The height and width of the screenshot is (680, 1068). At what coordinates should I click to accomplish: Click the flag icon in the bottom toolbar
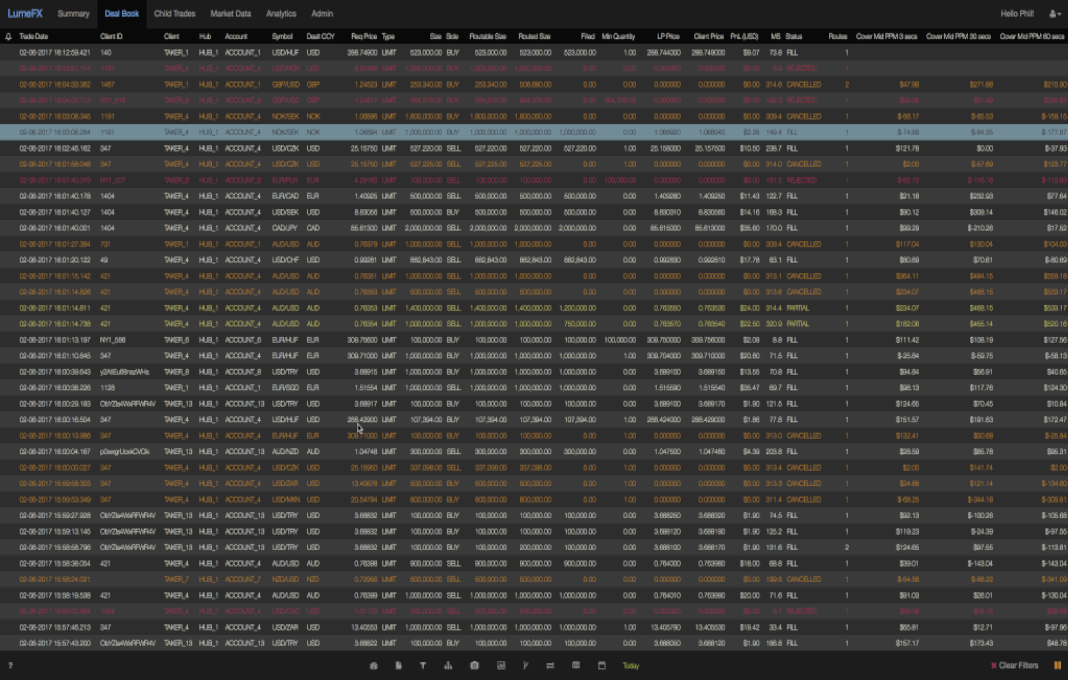525,666
